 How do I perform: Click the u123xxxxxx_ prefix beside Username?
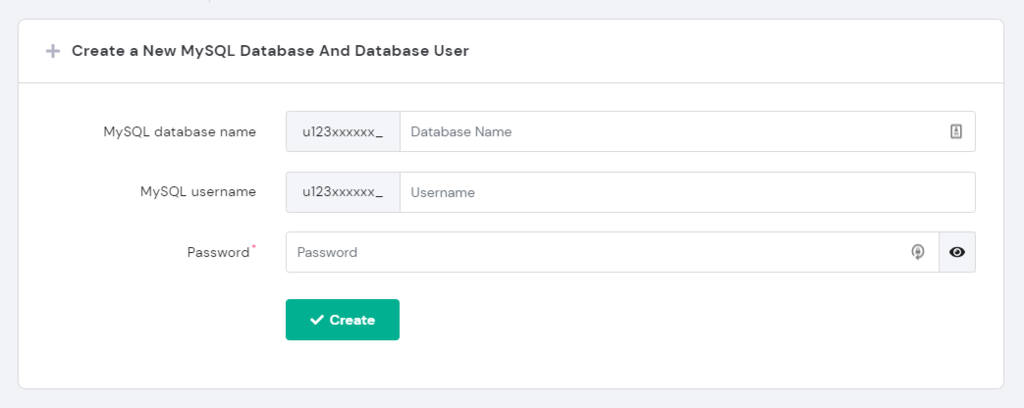pos(343,192)
